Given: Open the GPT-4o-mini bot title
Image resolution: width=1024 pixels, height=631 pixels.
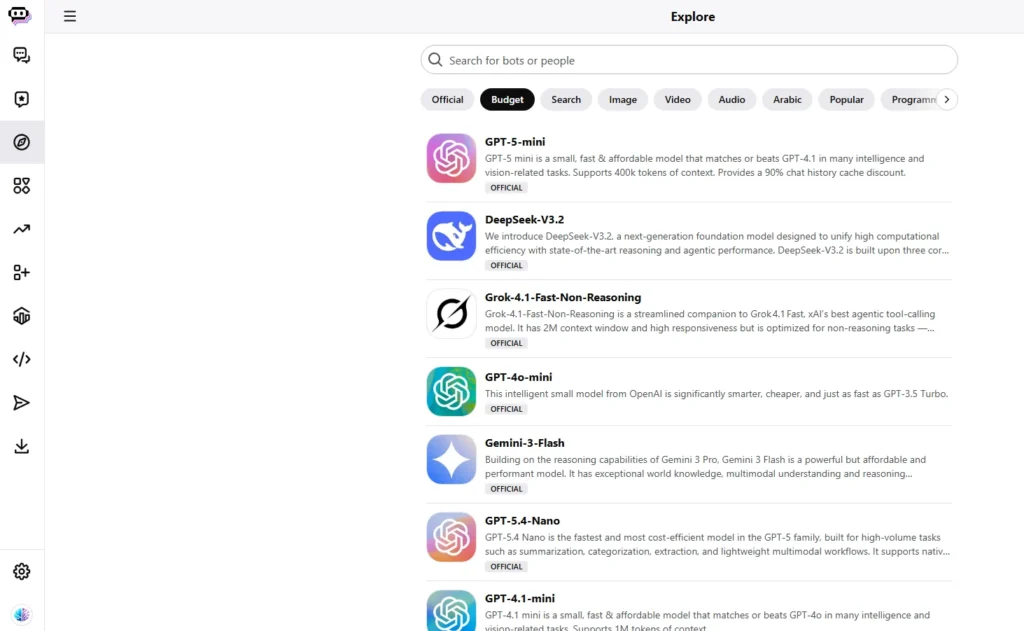Looking at the screenshot, I should (519, 377).
